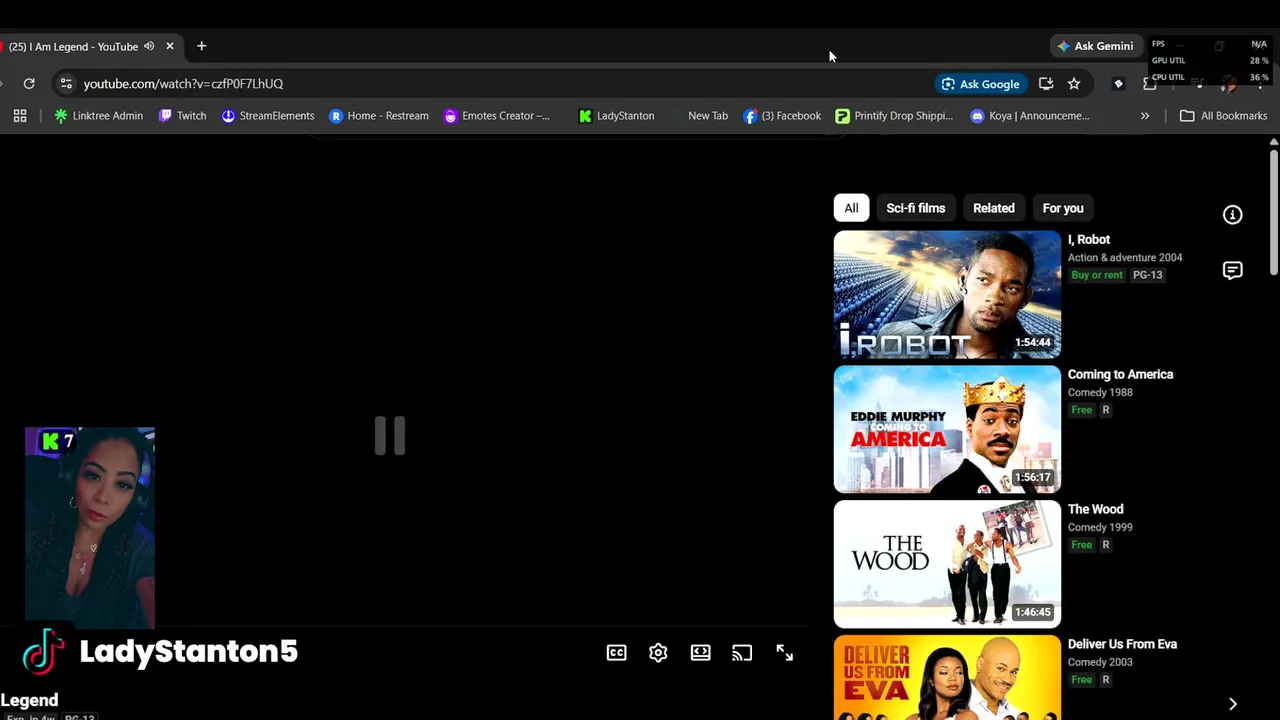Select the Related filter chip
The height and width of the screenshot is (720, 1280).
point(994,208)
